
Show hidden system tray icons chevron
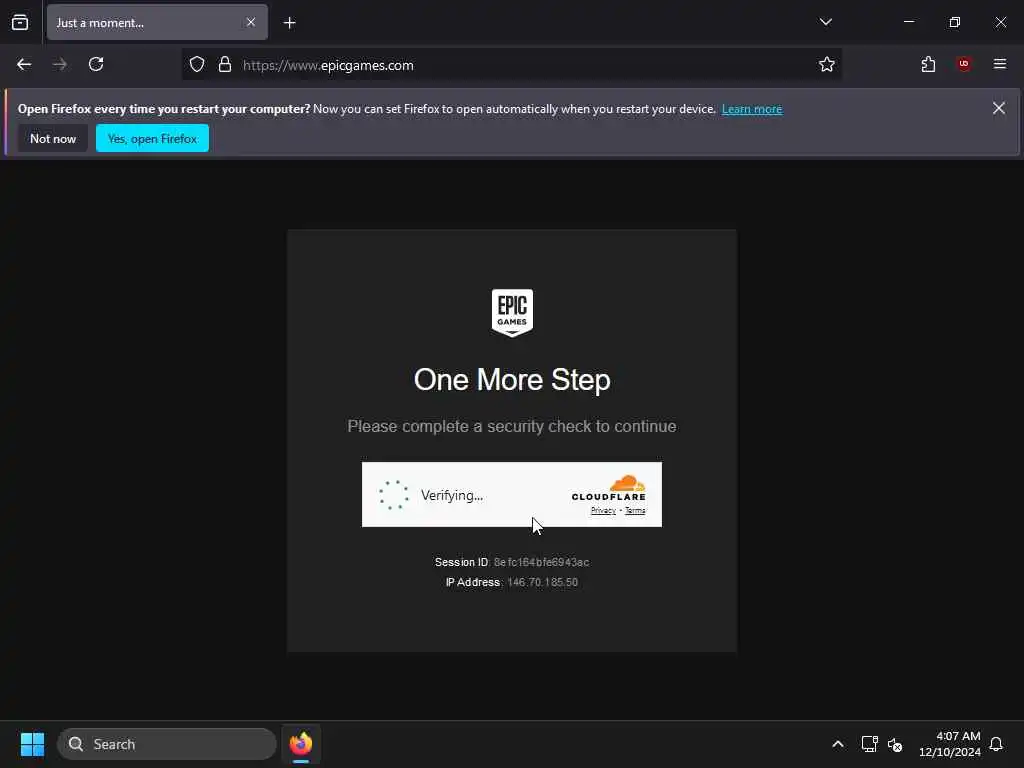[838, 744]
